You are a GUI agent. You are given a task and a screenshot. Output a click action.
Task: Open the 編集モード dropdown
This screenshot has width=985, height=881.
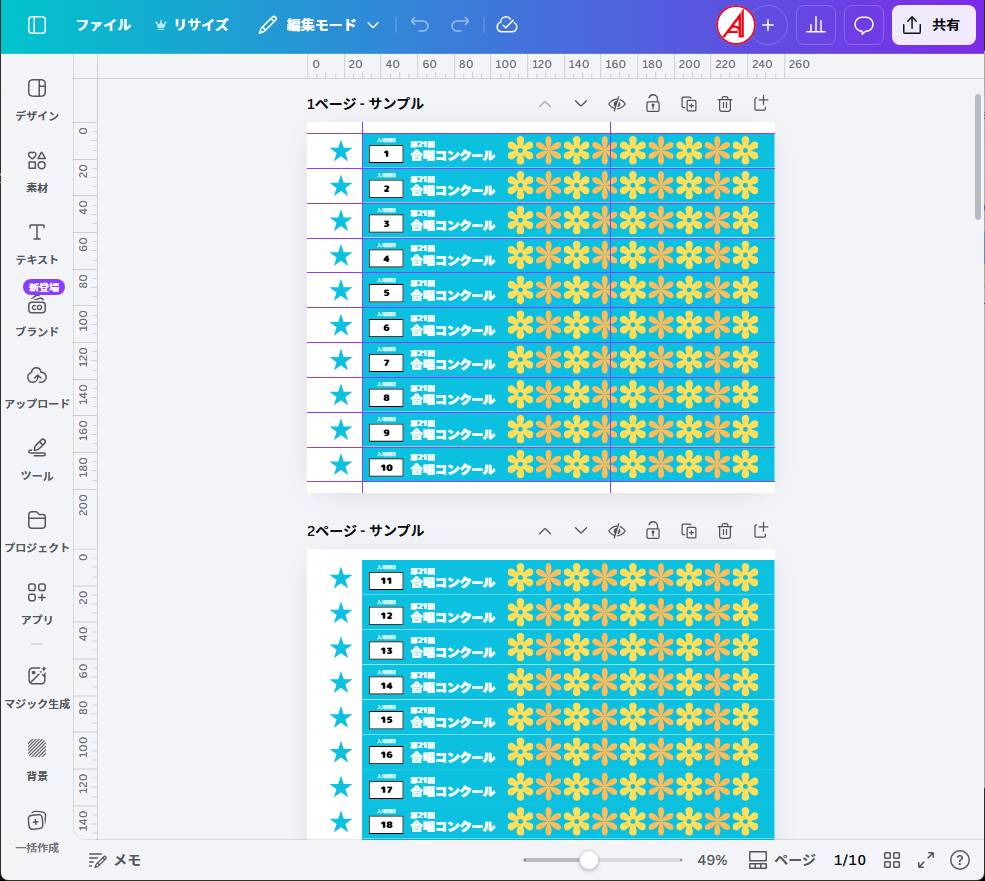(x=319, y=25)
